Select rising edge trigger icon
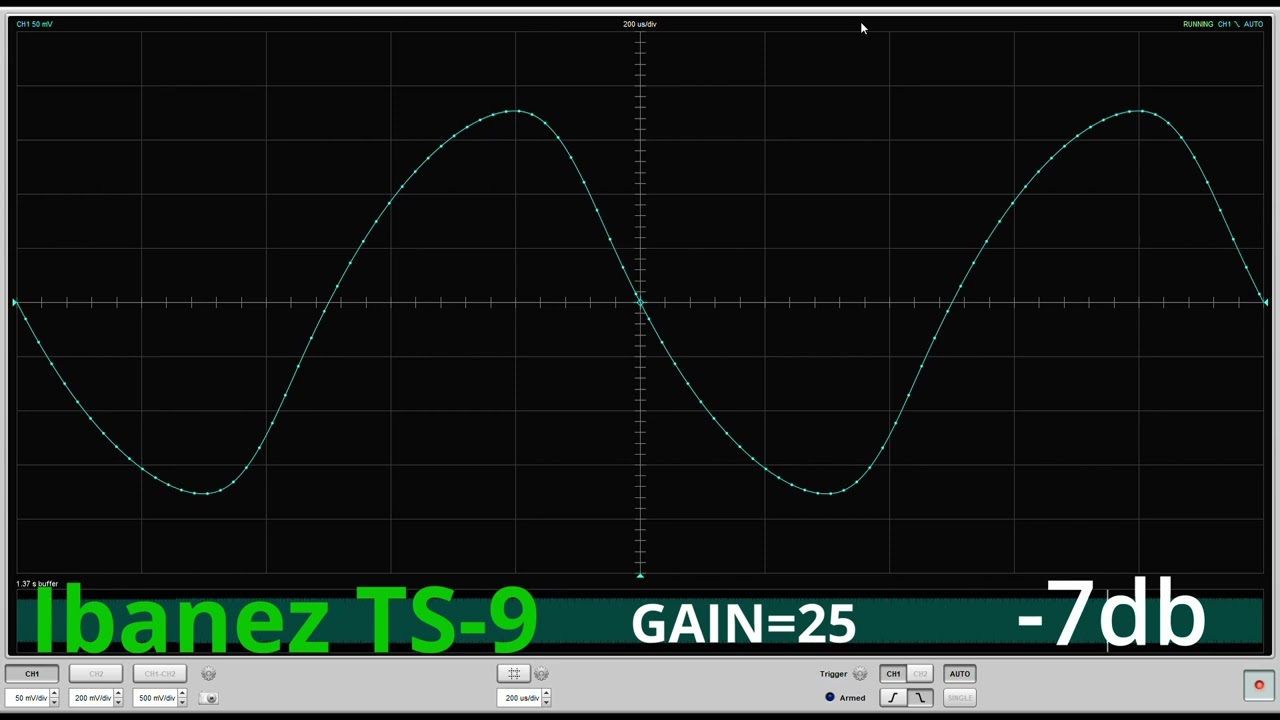Viewport: 1280px width, 720px height. (893, 698)
